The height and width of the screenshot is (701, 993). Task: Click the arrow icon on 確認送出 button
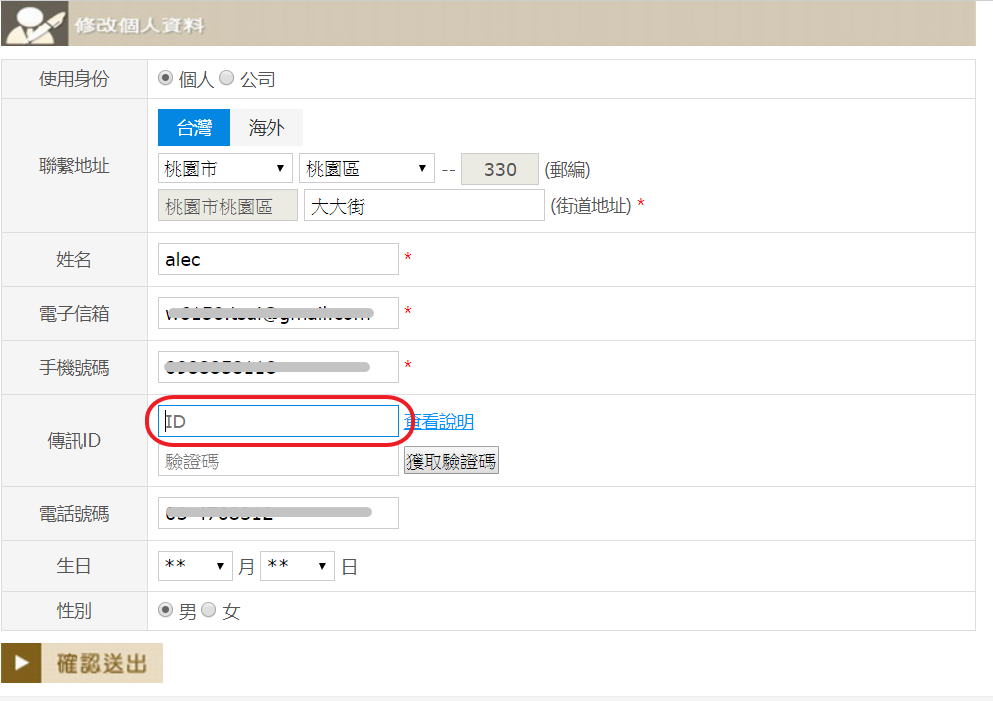[21, 663]
